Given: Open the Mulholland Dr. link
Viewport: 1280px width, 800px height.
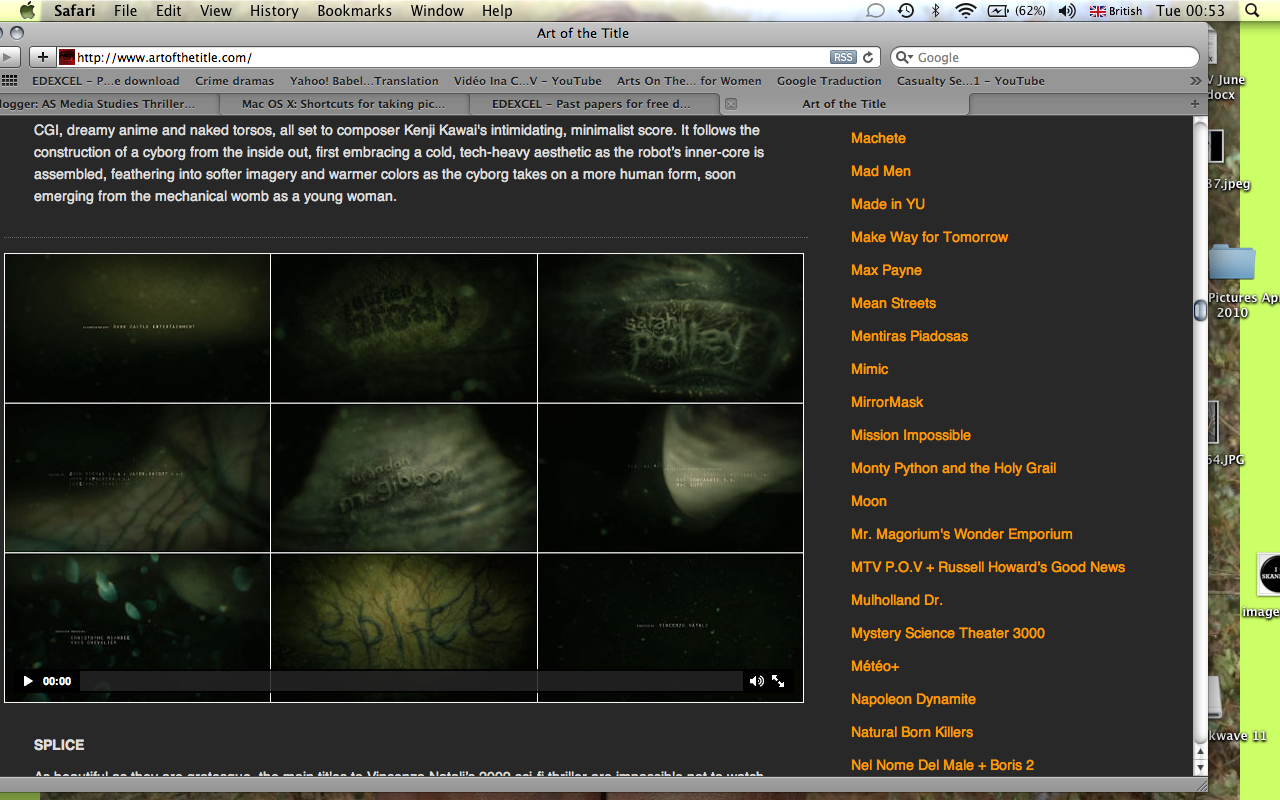Looking at the screenshot, I should [897, 600].
